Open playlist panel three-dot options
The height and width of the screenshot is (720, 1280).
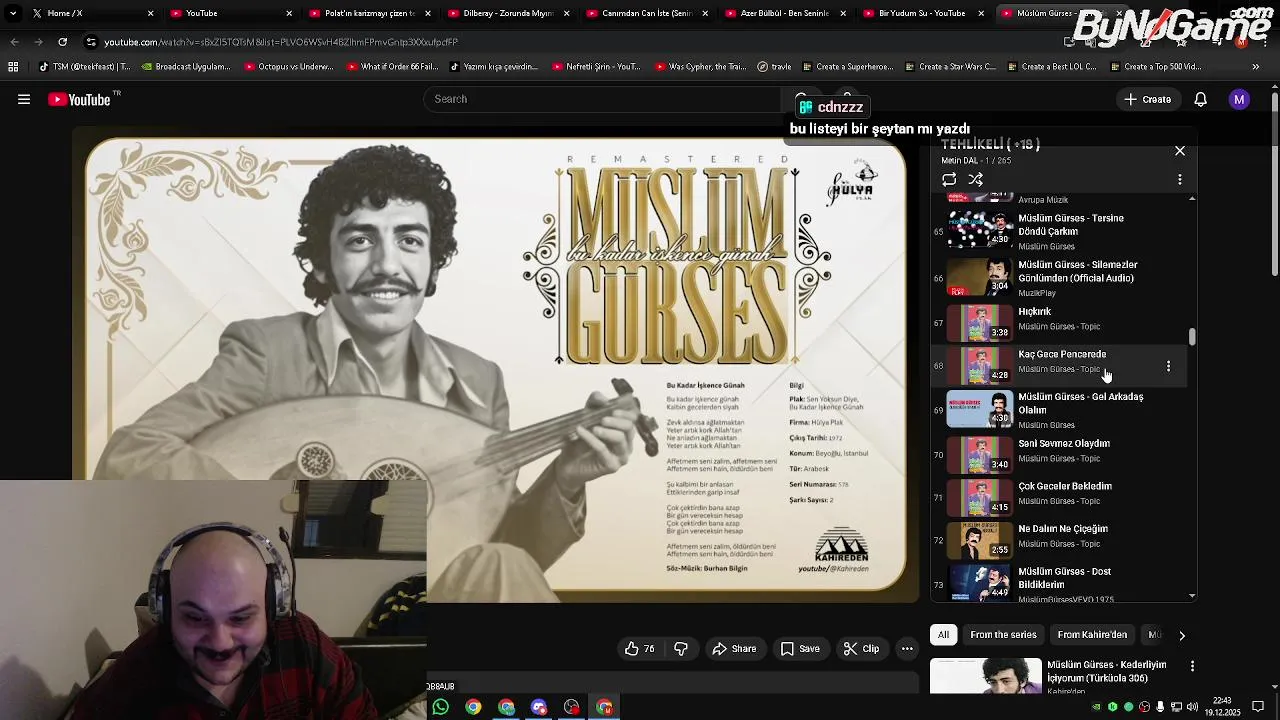(1180, 180)
